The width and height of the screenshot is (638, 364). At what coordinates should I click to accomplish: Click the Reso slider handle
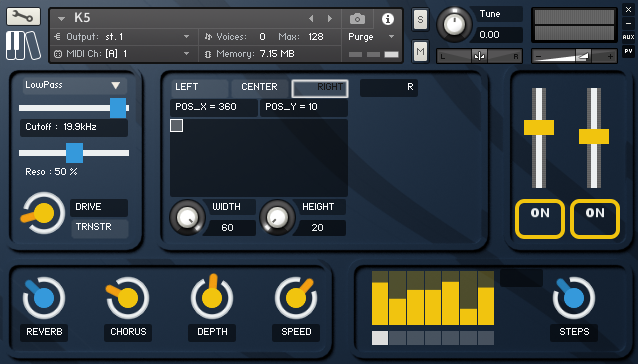pyautogui.click(x=74, y=153)
